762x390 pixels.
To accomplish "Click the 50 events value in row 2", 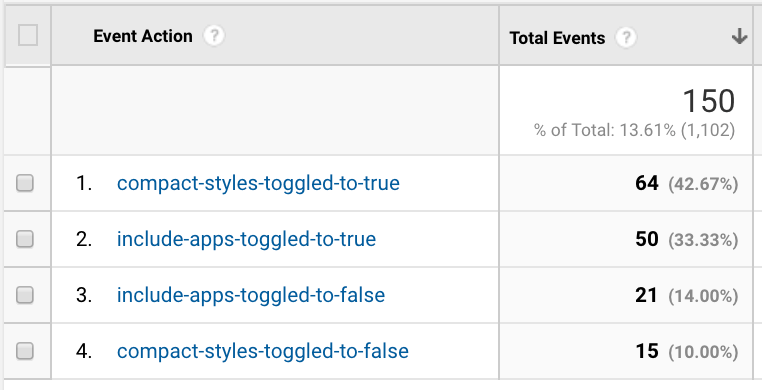I will pyautogui.click(x=647, y=239).
